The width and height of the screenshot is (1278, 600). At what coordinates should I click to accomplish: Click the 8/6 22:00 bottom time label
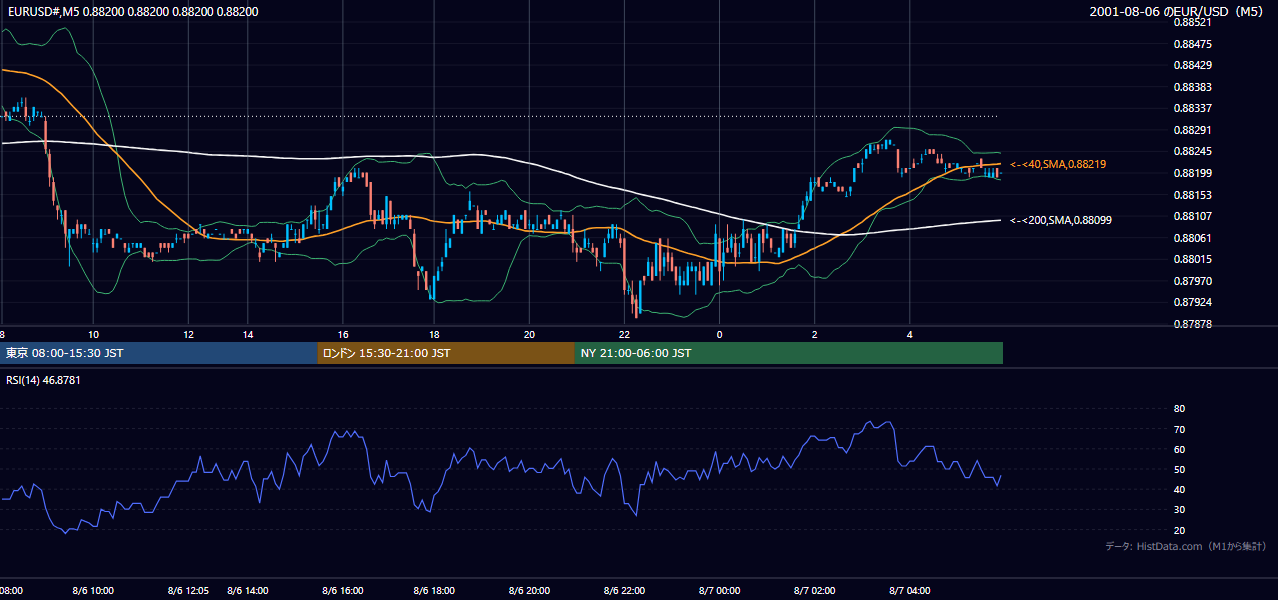click(624, 591)
